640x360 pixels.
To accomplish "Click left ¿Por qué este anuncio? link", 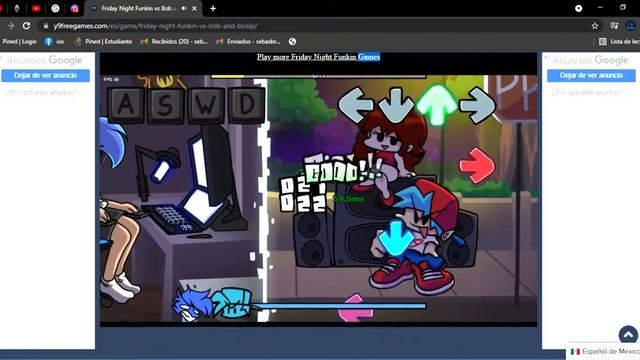I will click(41, 93).
